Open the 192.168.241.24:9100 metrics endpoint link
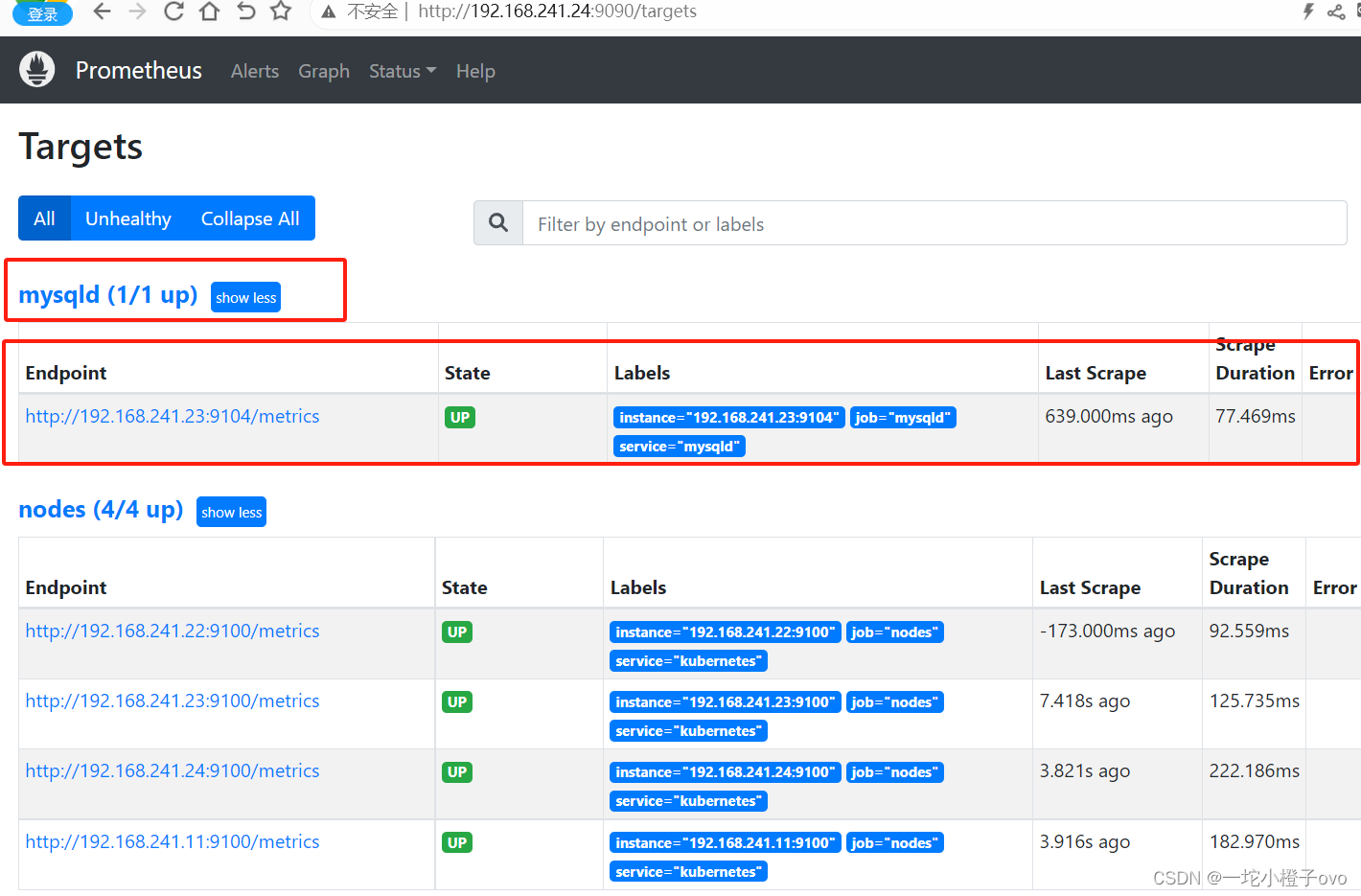This screenshot has height=896, width=1361. click(x=173, y=770)
